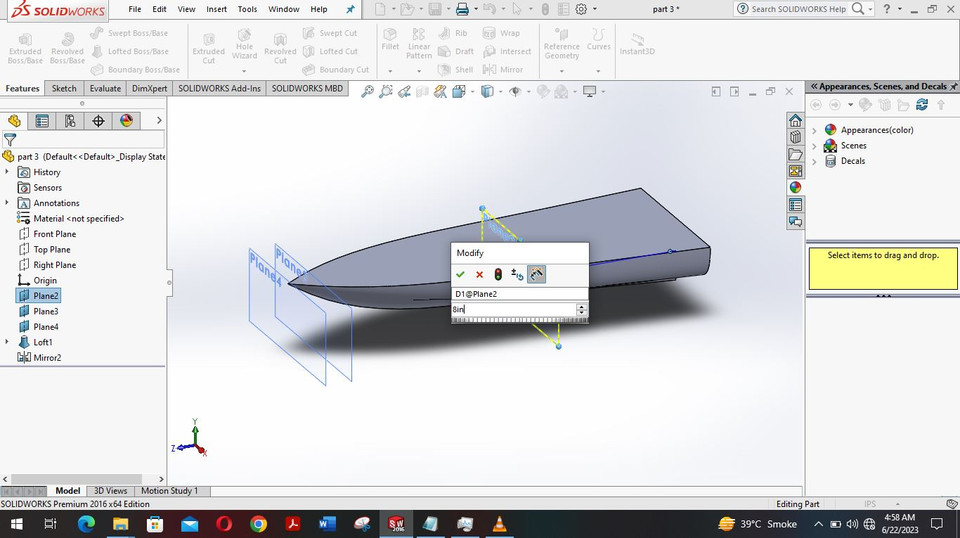Switch to SOLIDWORKS Add-Ins tab
This screenshot has height=538, width=960.
pos(219,89)
